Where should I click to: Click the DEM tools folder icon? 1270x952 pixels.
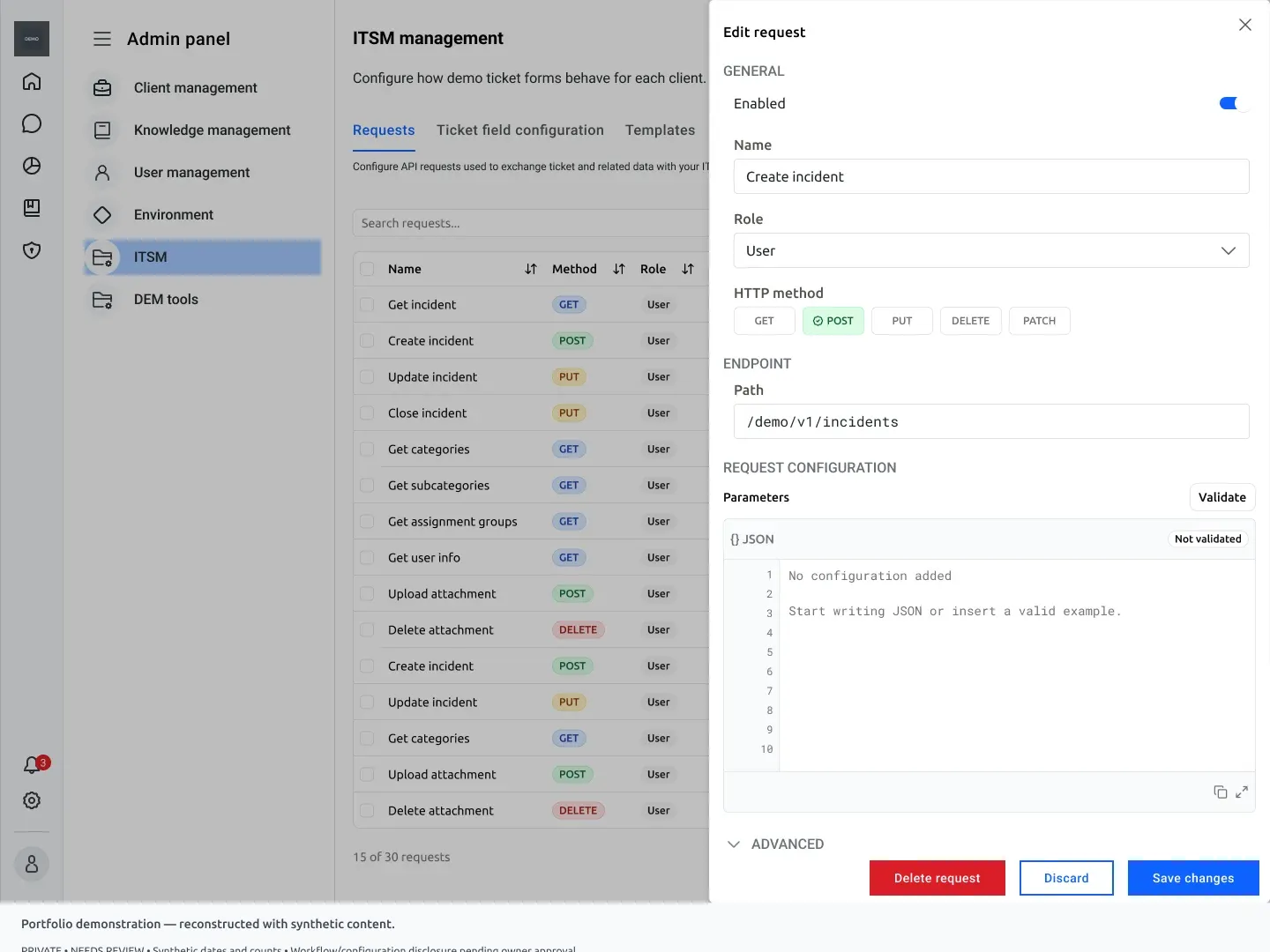pos(102,300)
